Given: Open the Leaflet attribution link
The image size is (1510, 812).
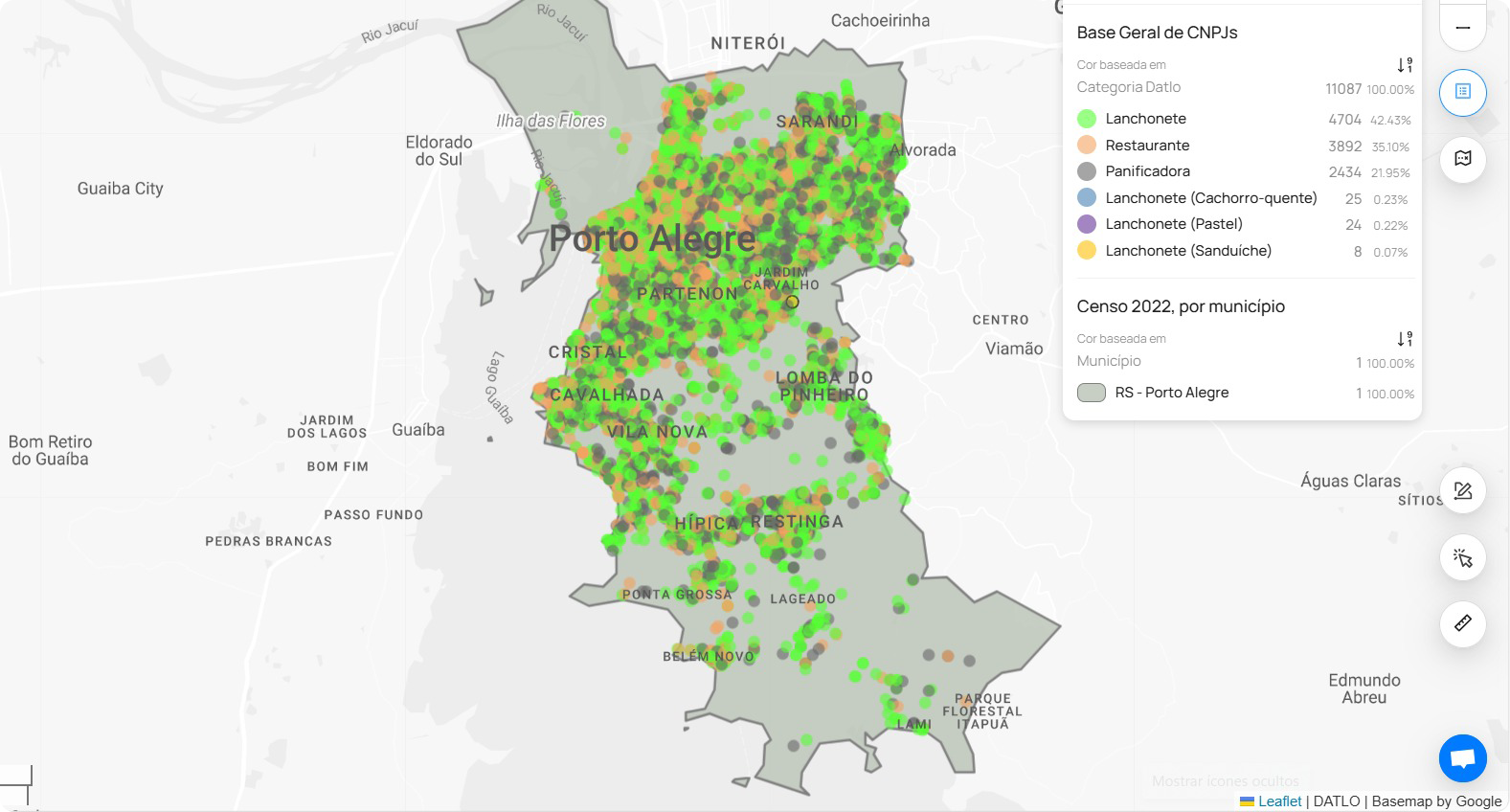Looking at the screenshot, I should click(x=1279, y=801).
